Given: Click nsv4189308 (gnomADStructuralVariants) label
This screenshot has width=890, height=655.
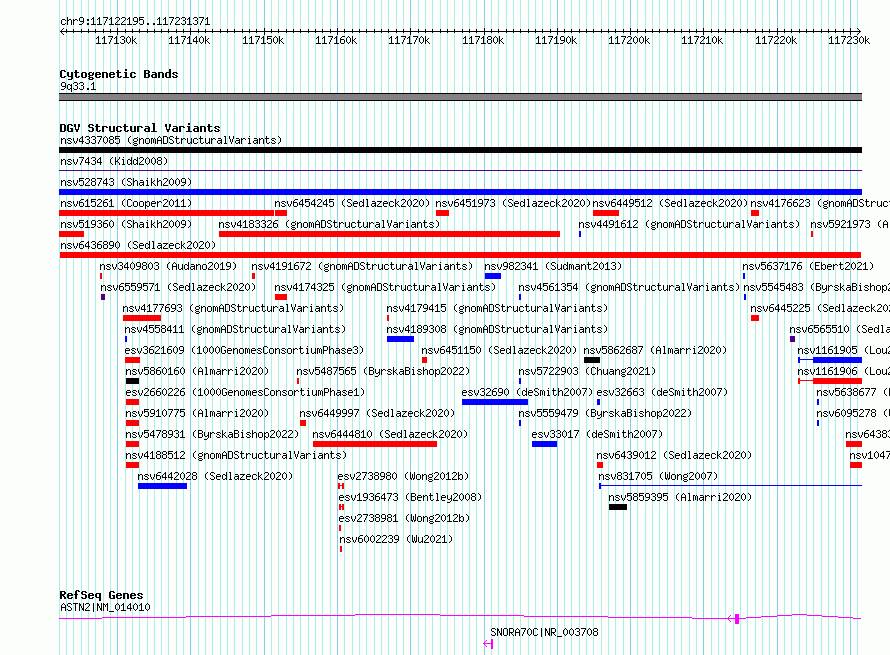Looking at the screenshot, I should (x=497, y=329).
